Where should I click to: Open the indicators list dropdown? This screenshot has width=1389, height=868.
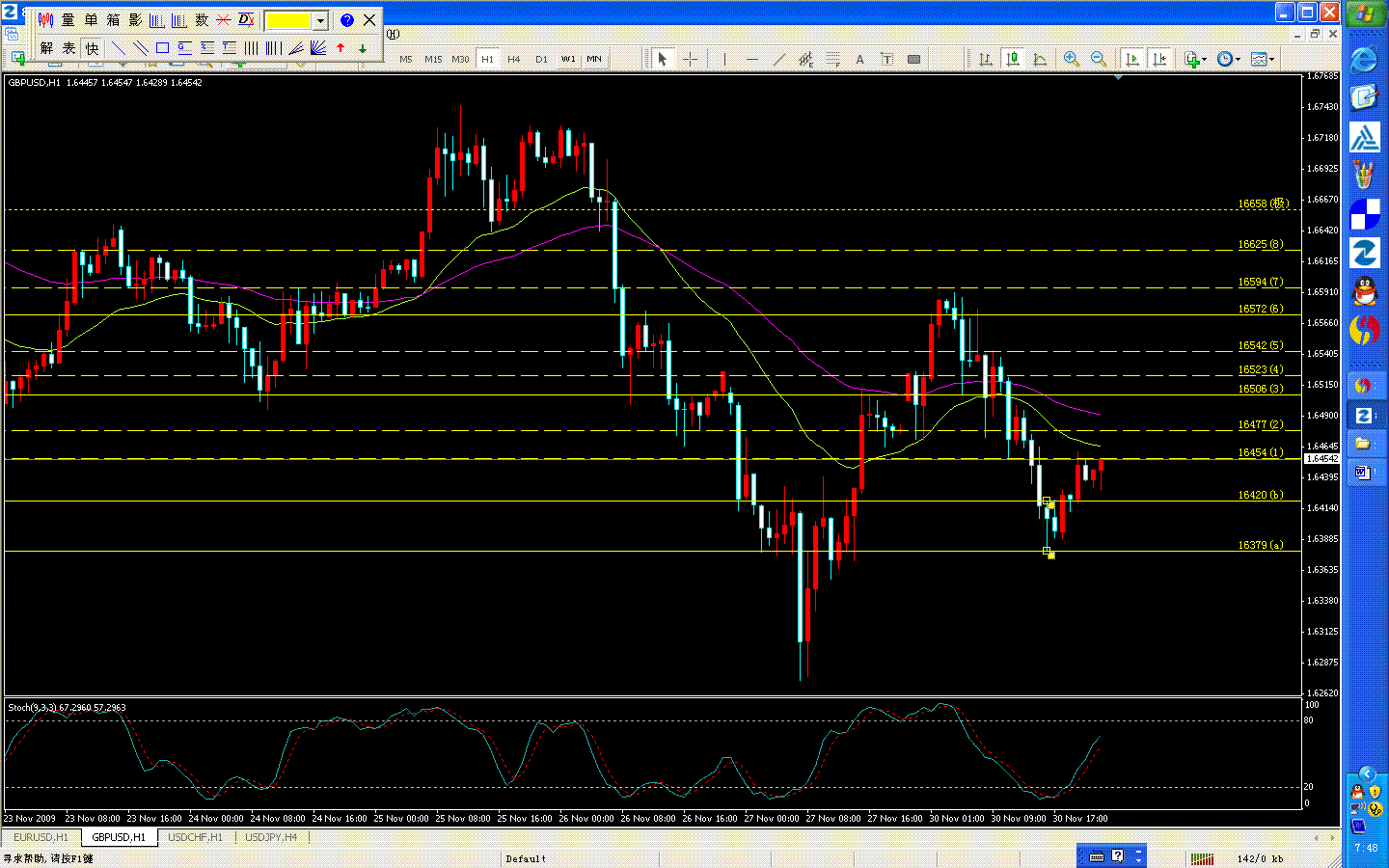point(1195,59)
